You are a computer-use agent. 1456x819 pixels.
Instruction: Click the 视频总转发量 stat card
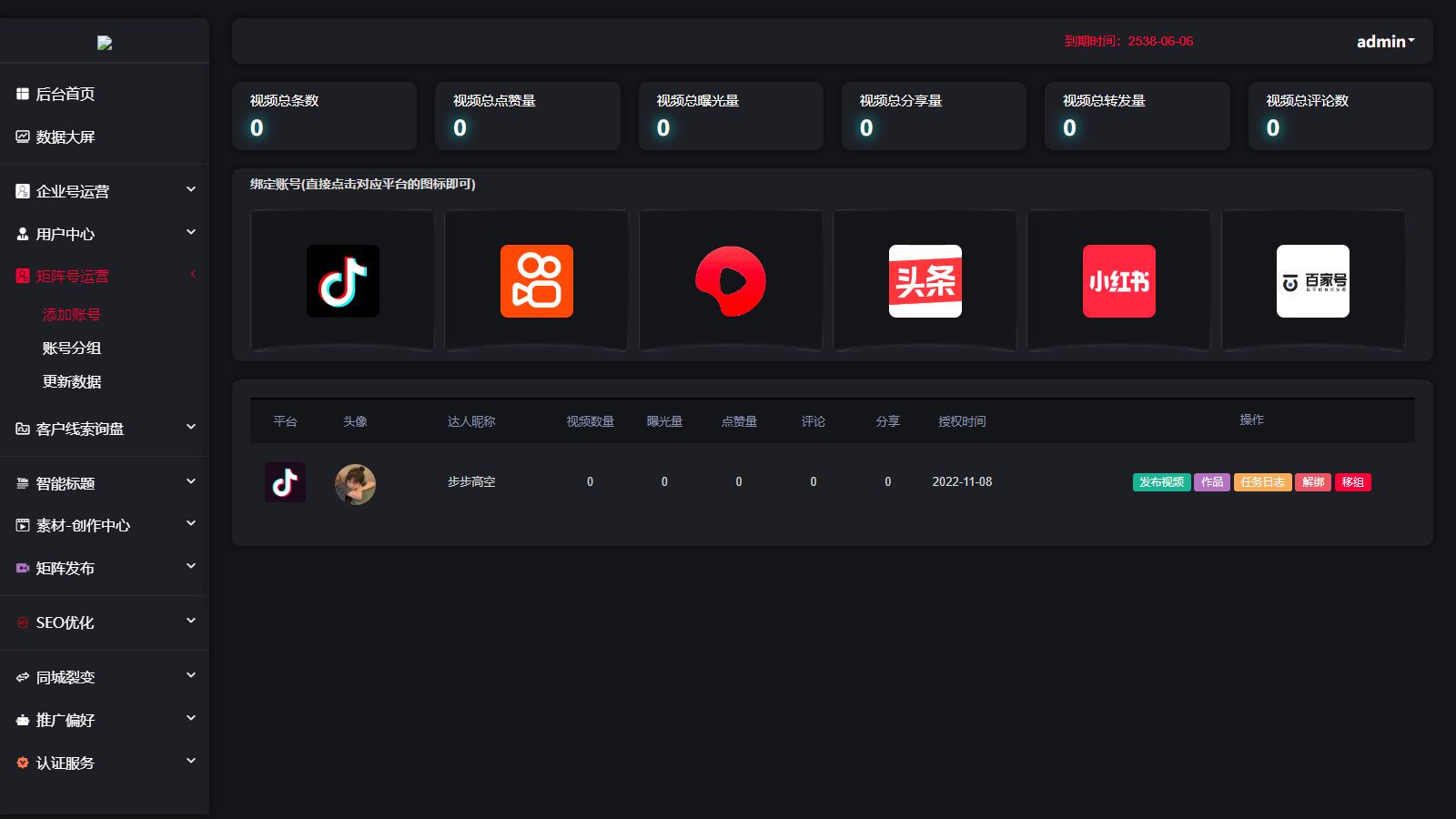coord(1137,116)
